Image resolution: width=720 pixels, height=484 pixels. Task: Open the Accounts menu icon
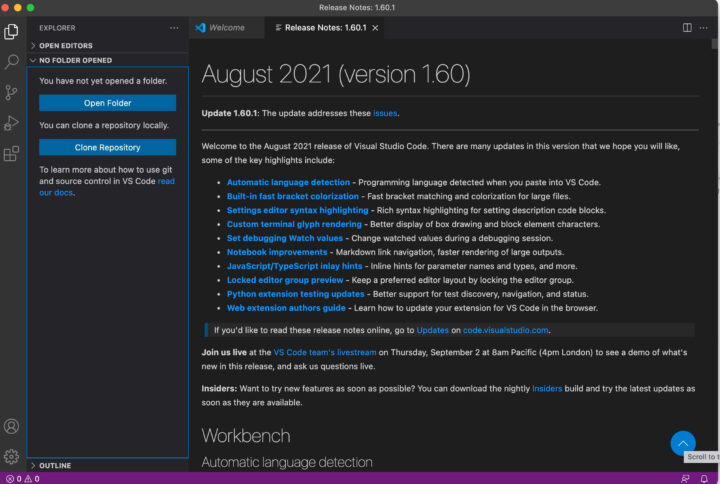coord(11,427)
